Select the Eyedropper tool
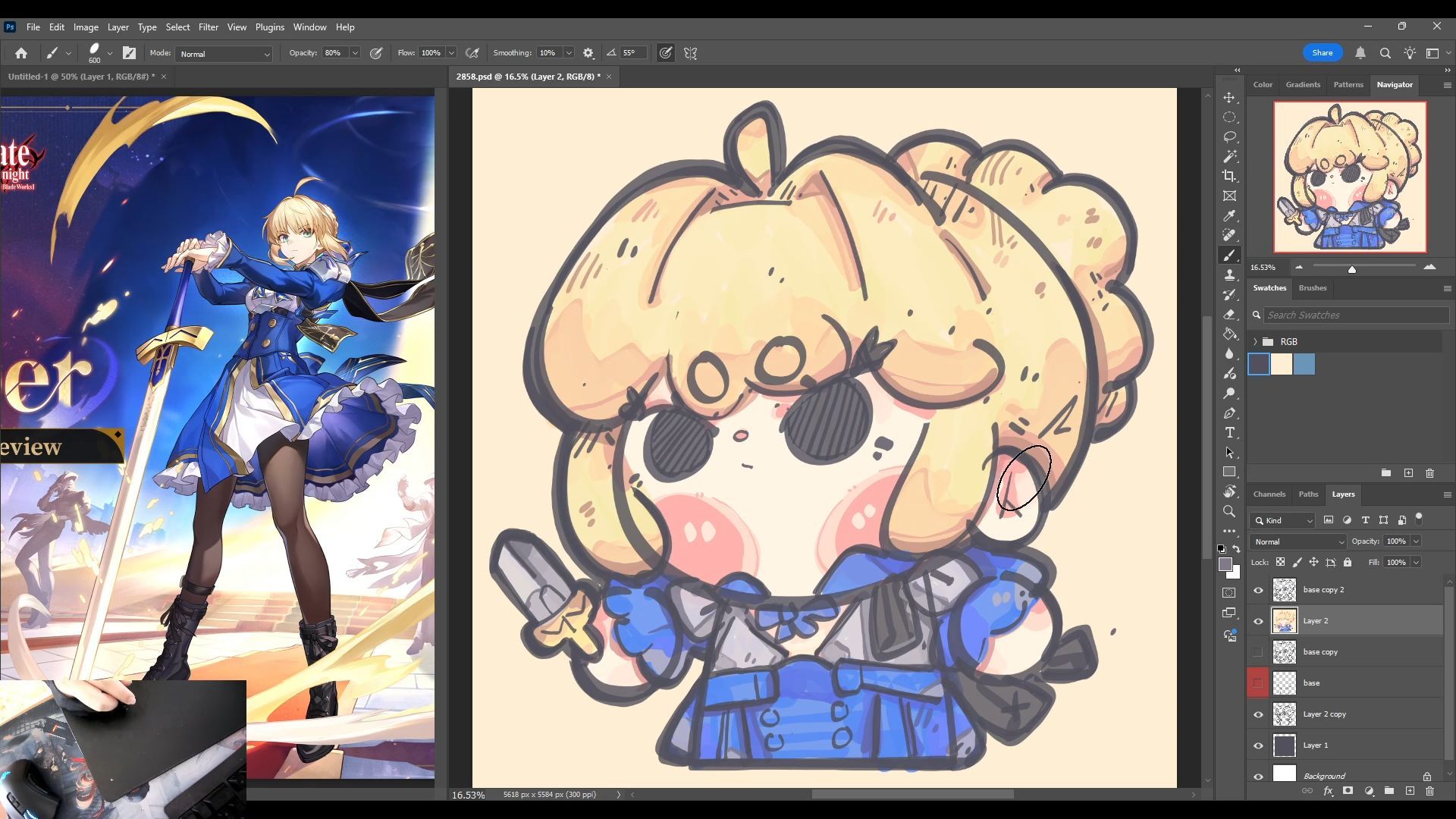Viewport: 1456px width, 819px height. [x=1229, y=216]
